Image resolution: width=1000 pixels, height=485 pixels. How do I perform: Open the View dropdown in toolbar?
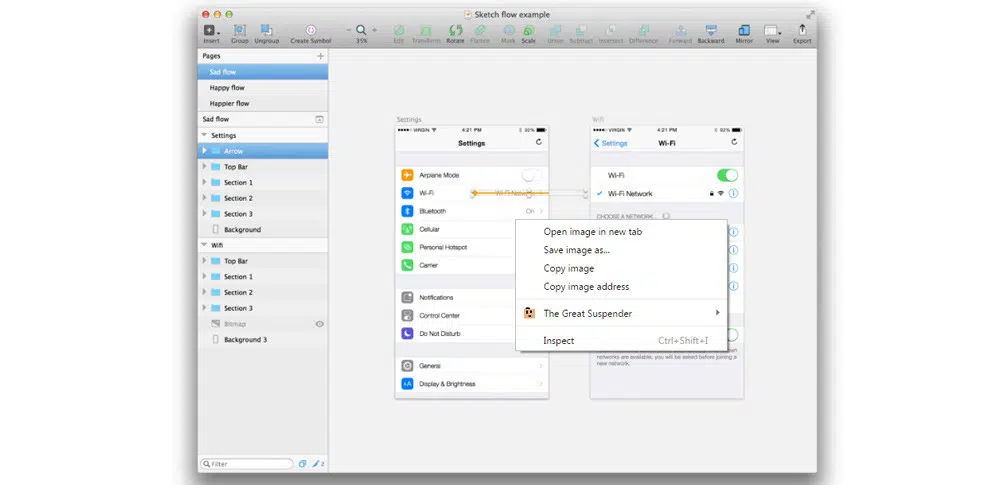tap(773, 32)
